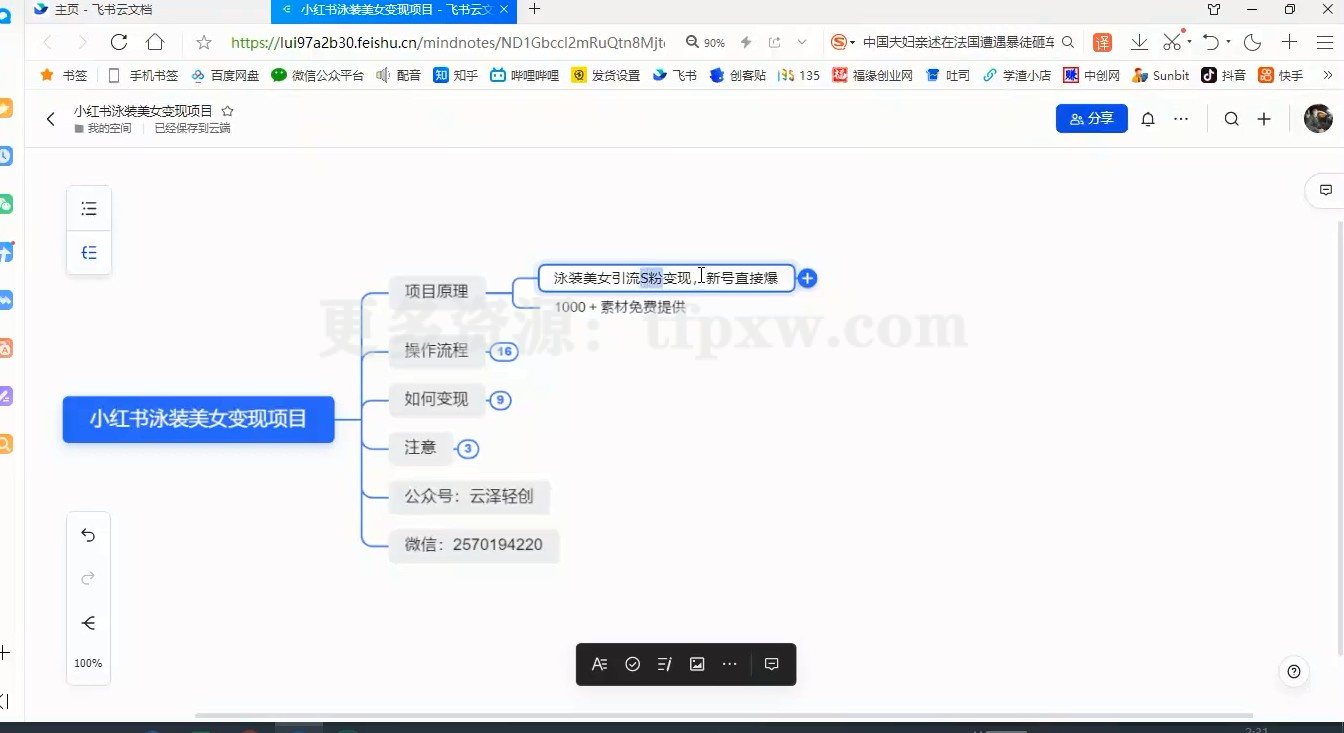Viewport: 1344px width, 733px height.
Task: Toggle bookmark star in the address bar
Action: 203,42
